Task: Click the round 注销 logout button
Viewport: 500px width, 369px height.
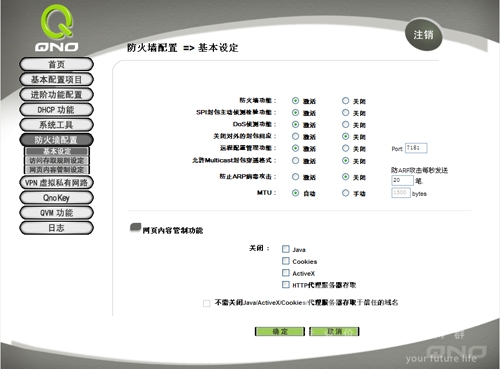Action: (x=423, y=35)
